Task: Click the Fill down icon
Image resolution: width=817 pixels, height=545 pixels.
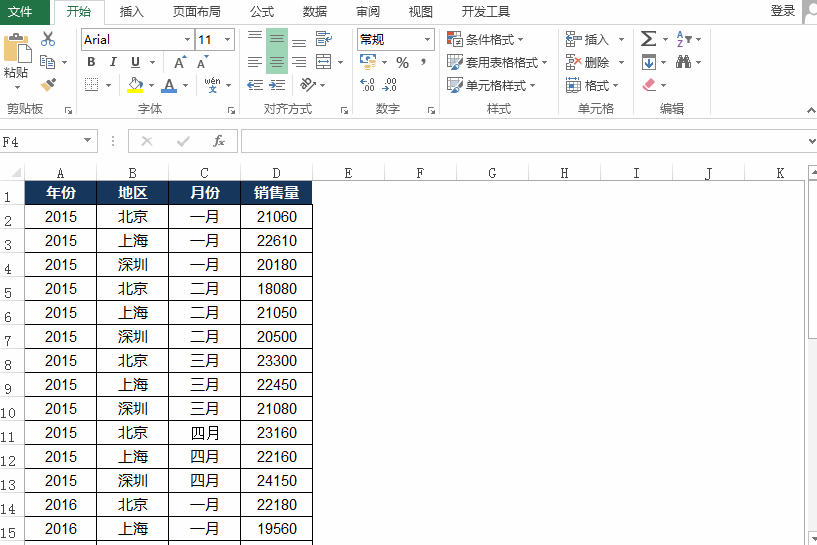Action: click(x=649, y=63)
